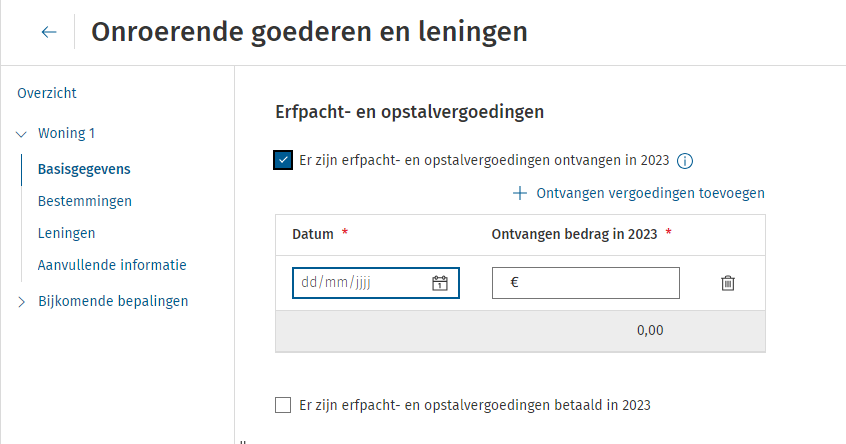Click the euro Ontvangen bedrag input
The width and height of the screenshot is (846, 444).
click(x=595, y=283)
